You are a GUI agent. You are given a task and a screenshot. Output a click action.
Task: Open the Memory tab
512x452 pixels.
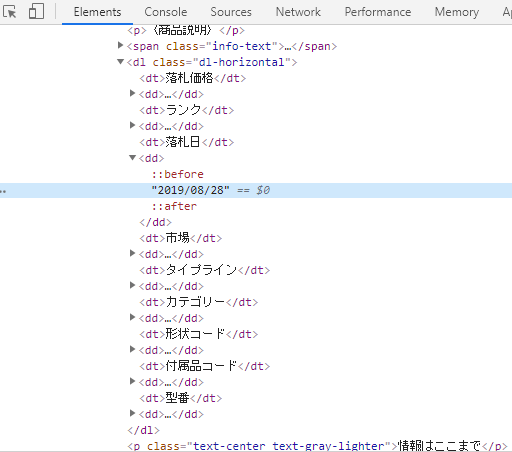pyautogui.click(x=457, y=12)
